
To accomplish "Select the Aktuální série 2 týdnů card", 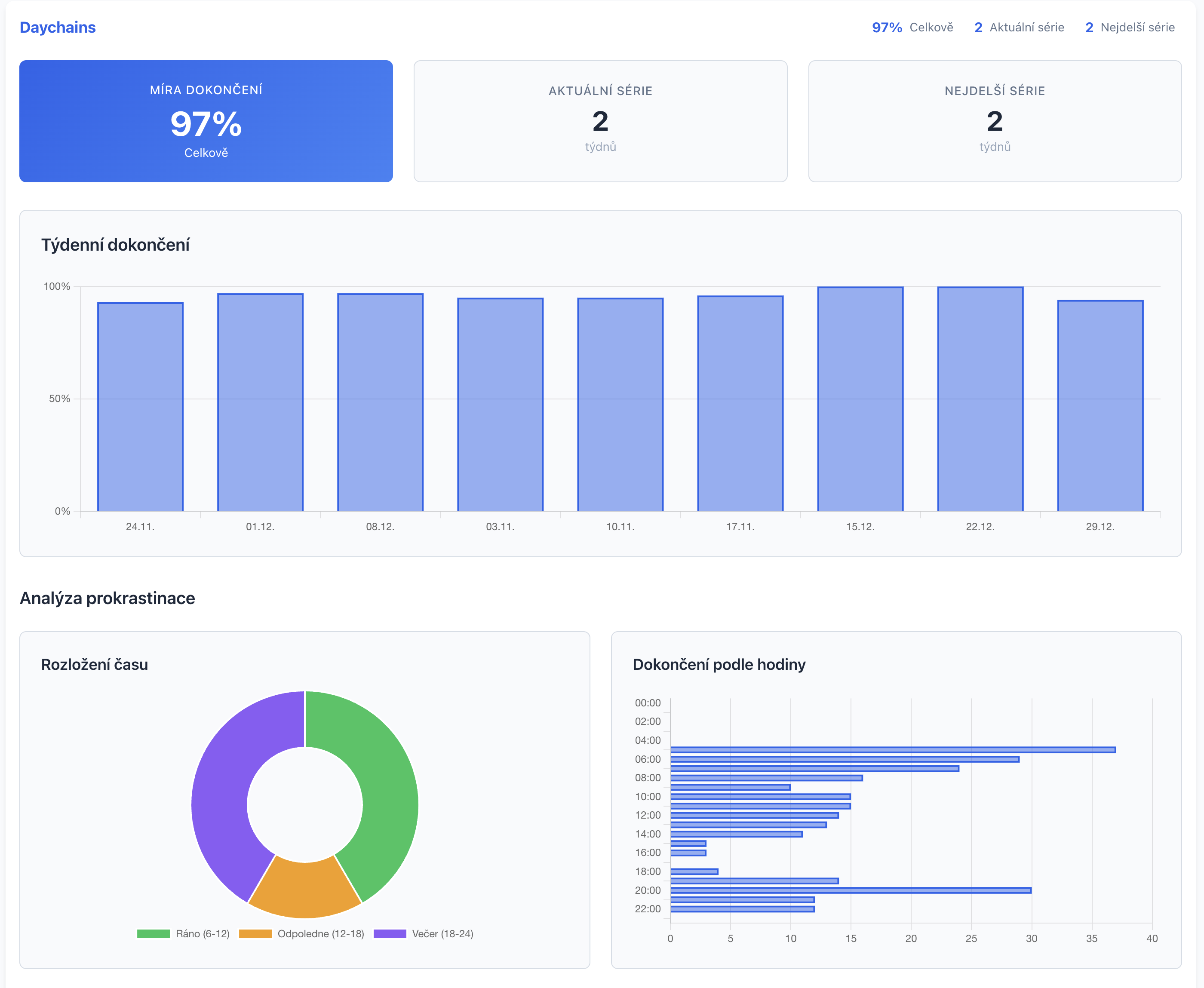I will point(600,121).
